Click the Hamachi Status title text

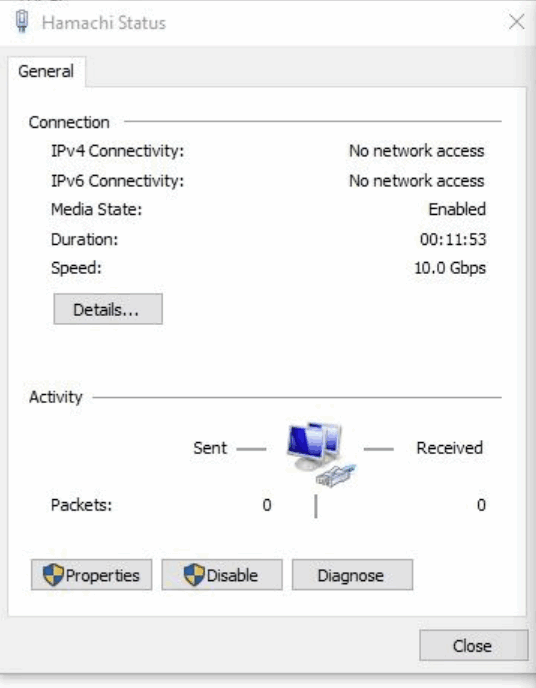click(x=104, y=23)
